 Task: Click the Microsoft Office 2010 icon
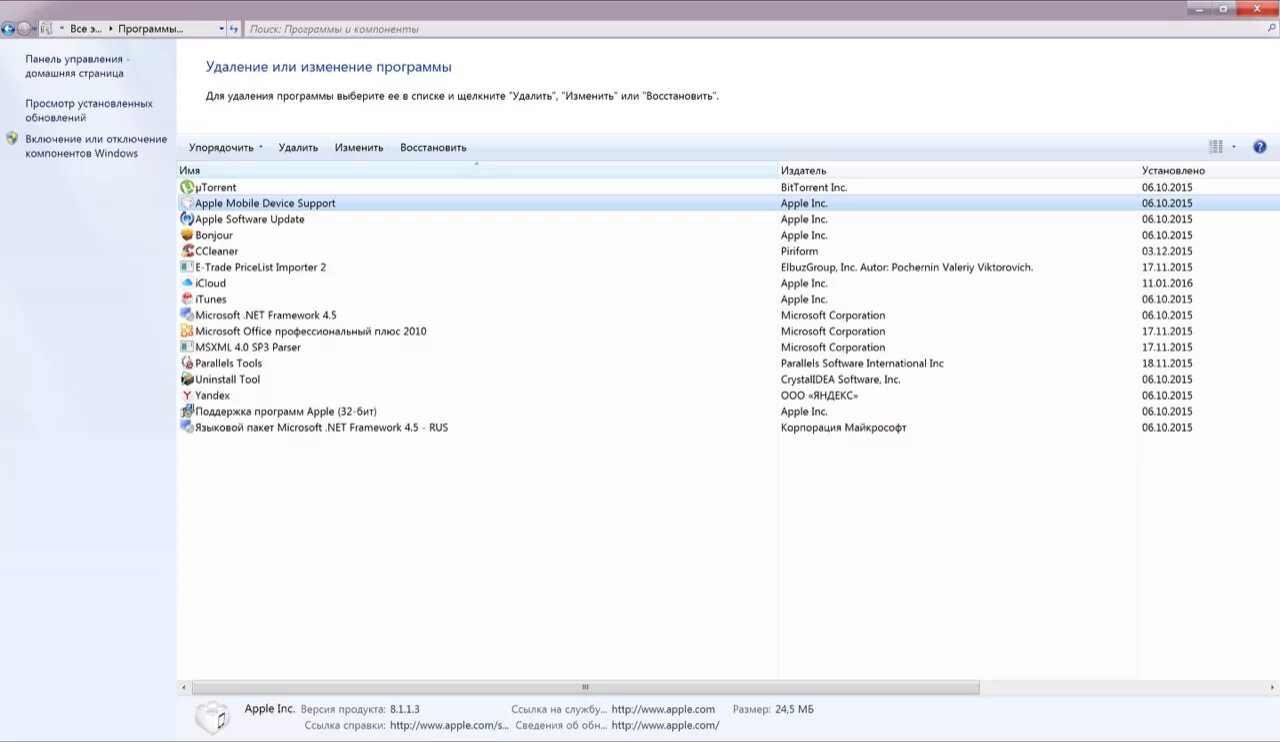pyautogui.click(x=187, y=331)
